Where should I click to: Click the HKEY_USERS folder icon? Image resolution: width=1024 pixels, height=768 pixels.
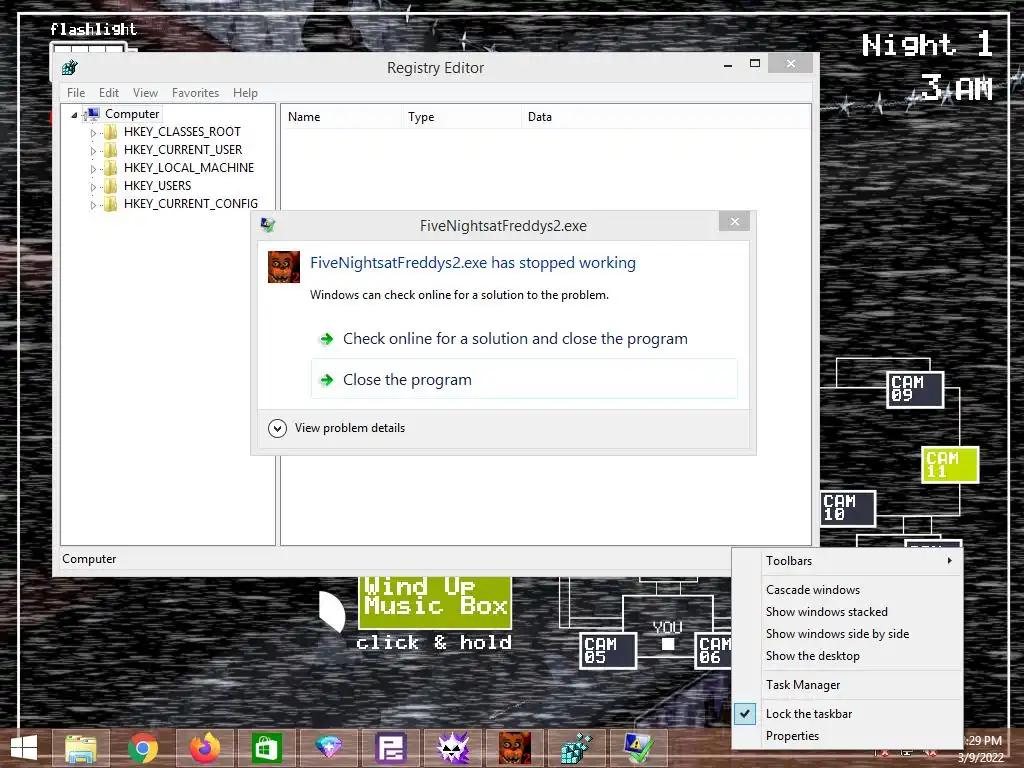(x=110, y=186)
